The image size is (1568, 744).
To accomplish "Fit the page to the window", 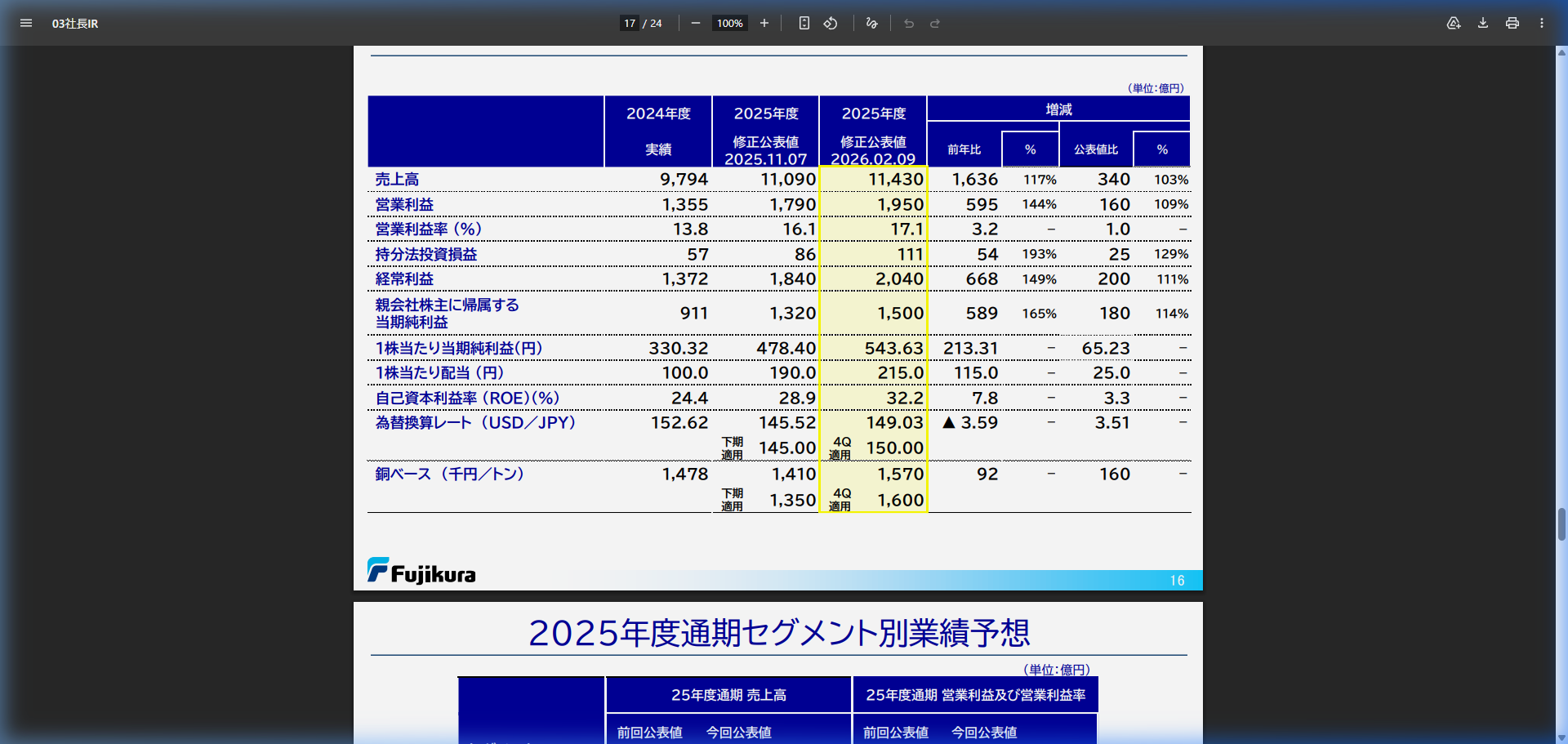I will tap(804, 24).
